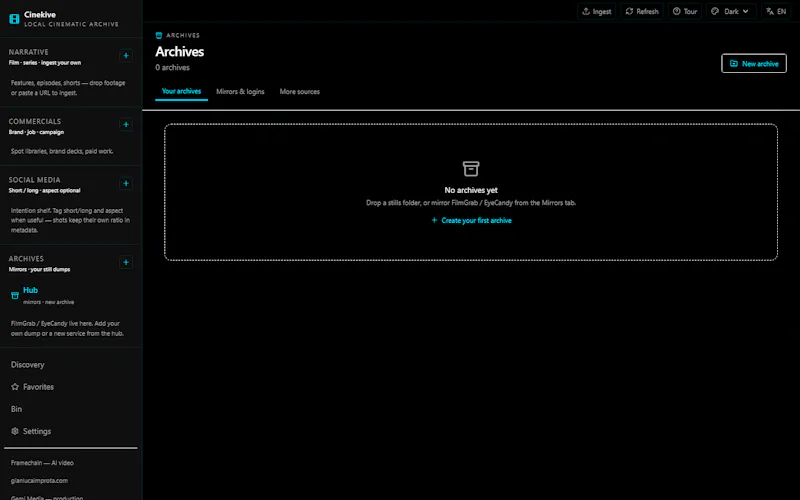Click the Archives sidebar section heading
The height and width of the screenshot is (500, 800).
(x=26, y=259)
